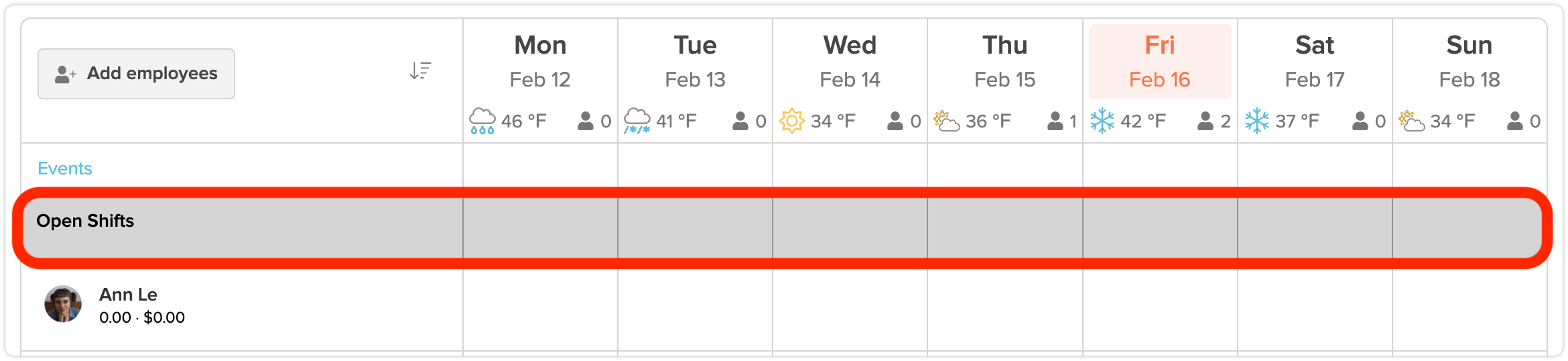The image size is (1568, 361).
Task: Click the sunny weather icon for Wednesday
Action: point(791,121)
